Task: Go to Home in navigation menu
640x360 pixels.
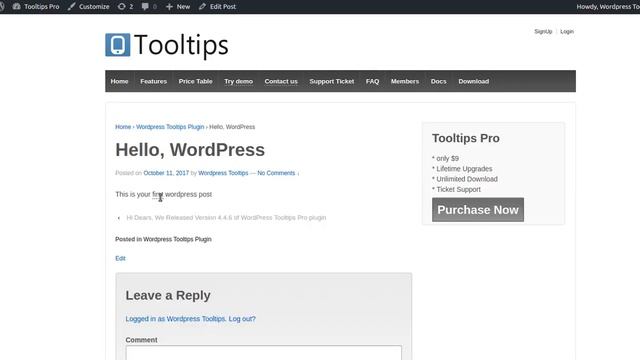Action: pyautogui.click(x=119, y=81)
